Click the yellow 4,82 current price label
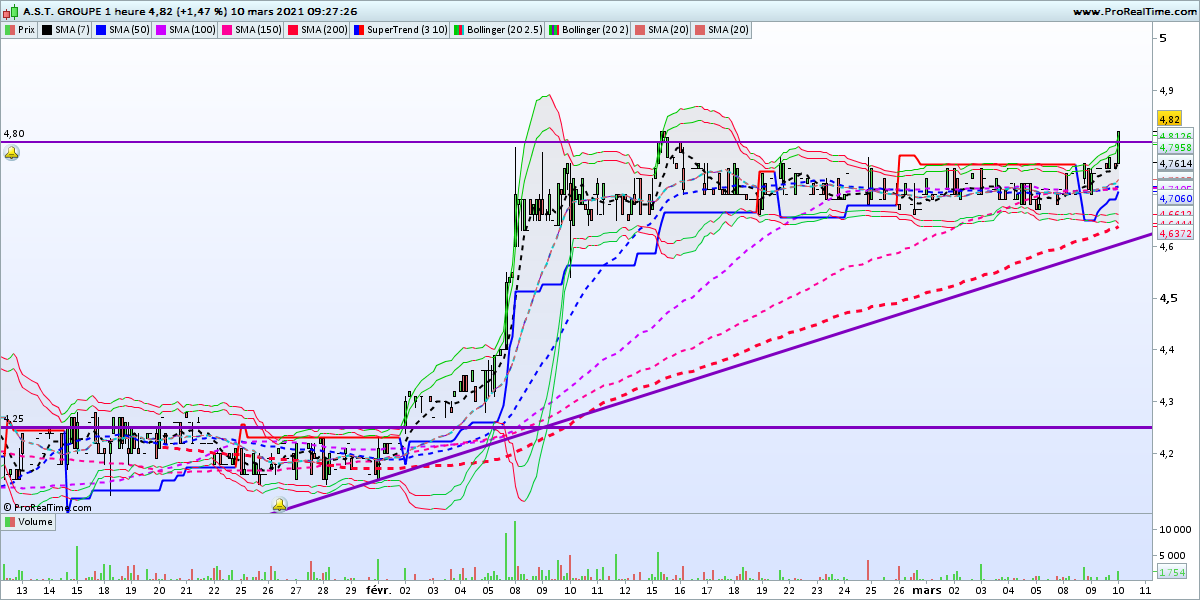 [1169, 119]
